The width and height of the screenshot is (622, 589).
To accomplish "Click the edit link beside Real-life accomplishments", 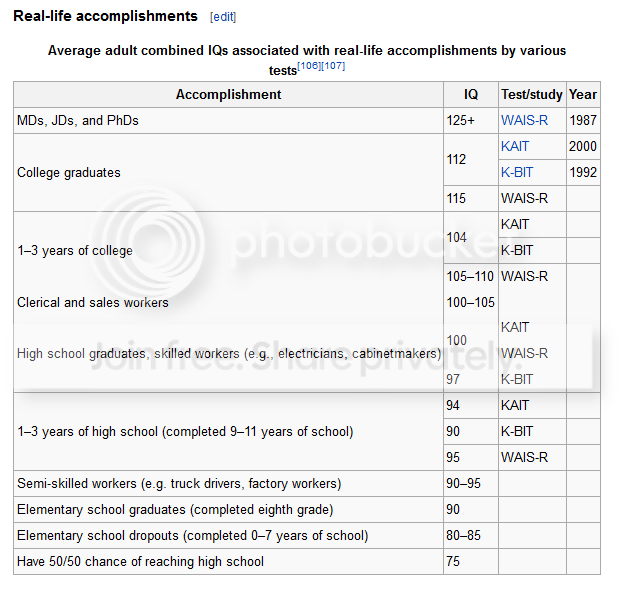I will coord(223,17).
